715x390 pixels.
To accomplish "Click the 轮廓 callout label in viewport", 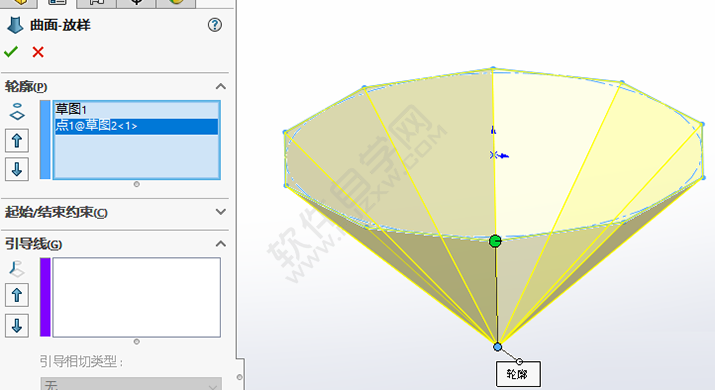I will pyautogui.click(x=518, y=374).
